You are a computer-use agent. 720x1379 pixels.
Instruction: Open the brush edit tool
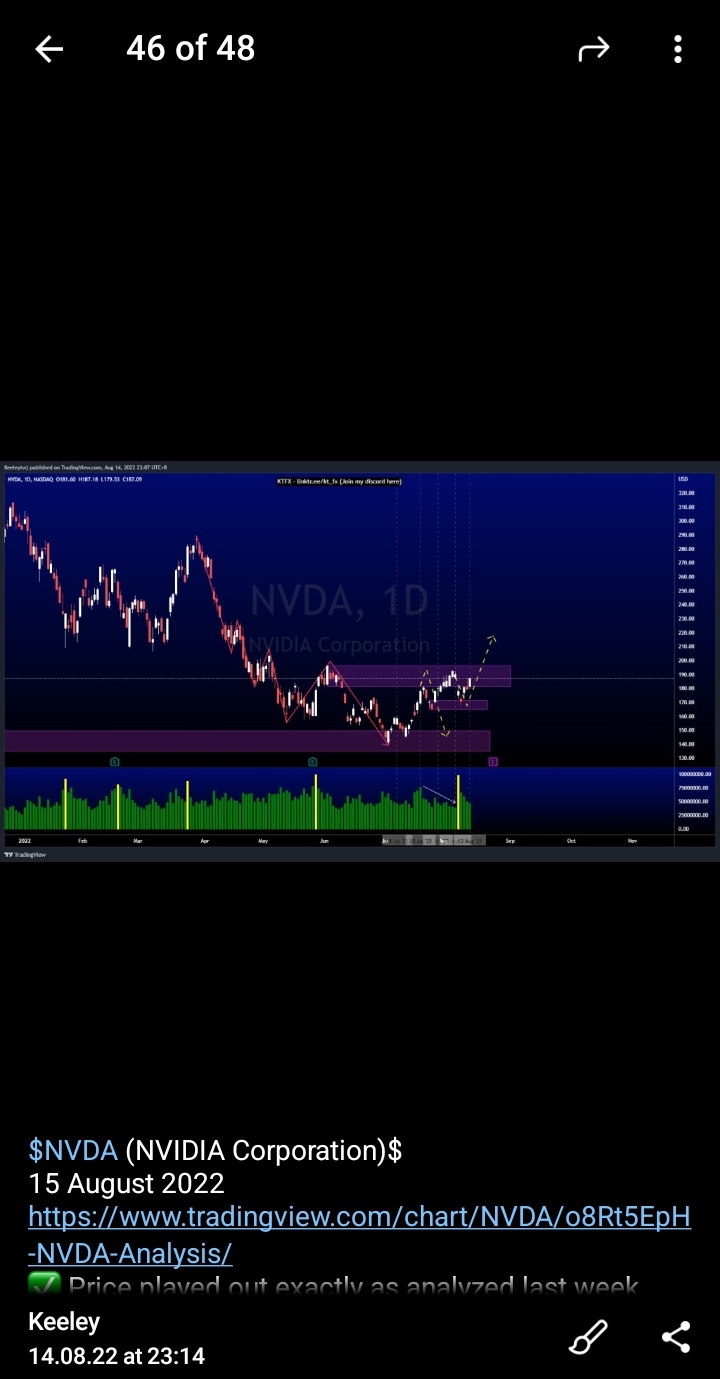point(588,1337)
